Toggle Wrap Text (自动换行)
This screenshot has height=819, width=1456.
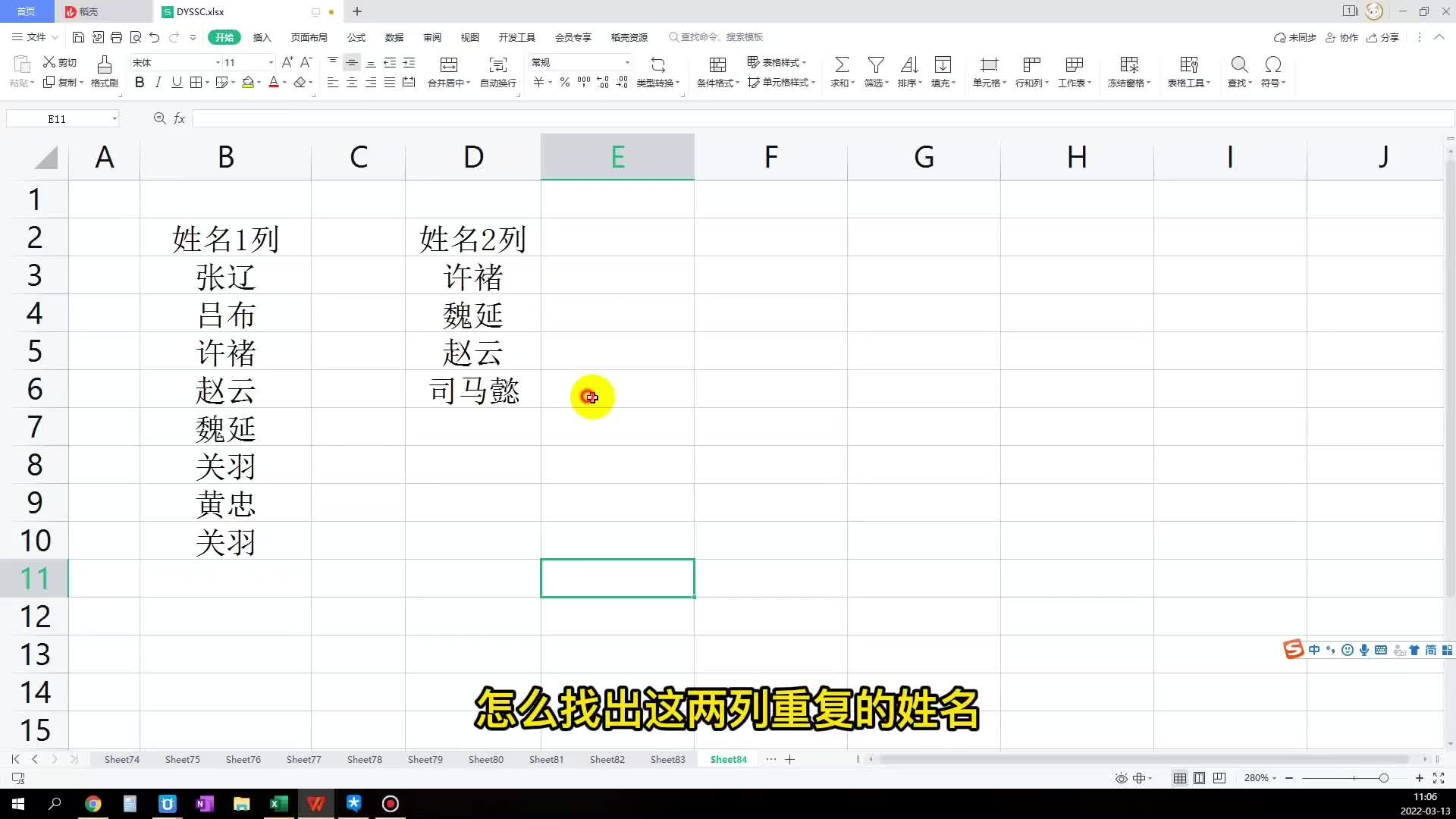tap(497, 65)
